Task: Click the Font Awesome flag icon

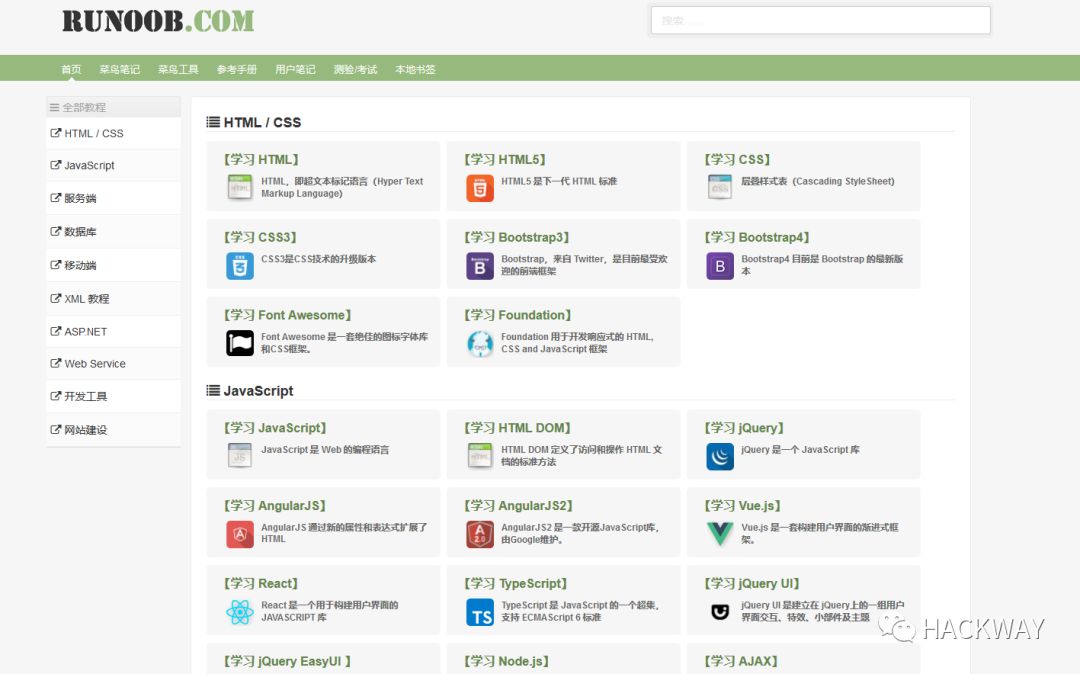Action: 240,344
